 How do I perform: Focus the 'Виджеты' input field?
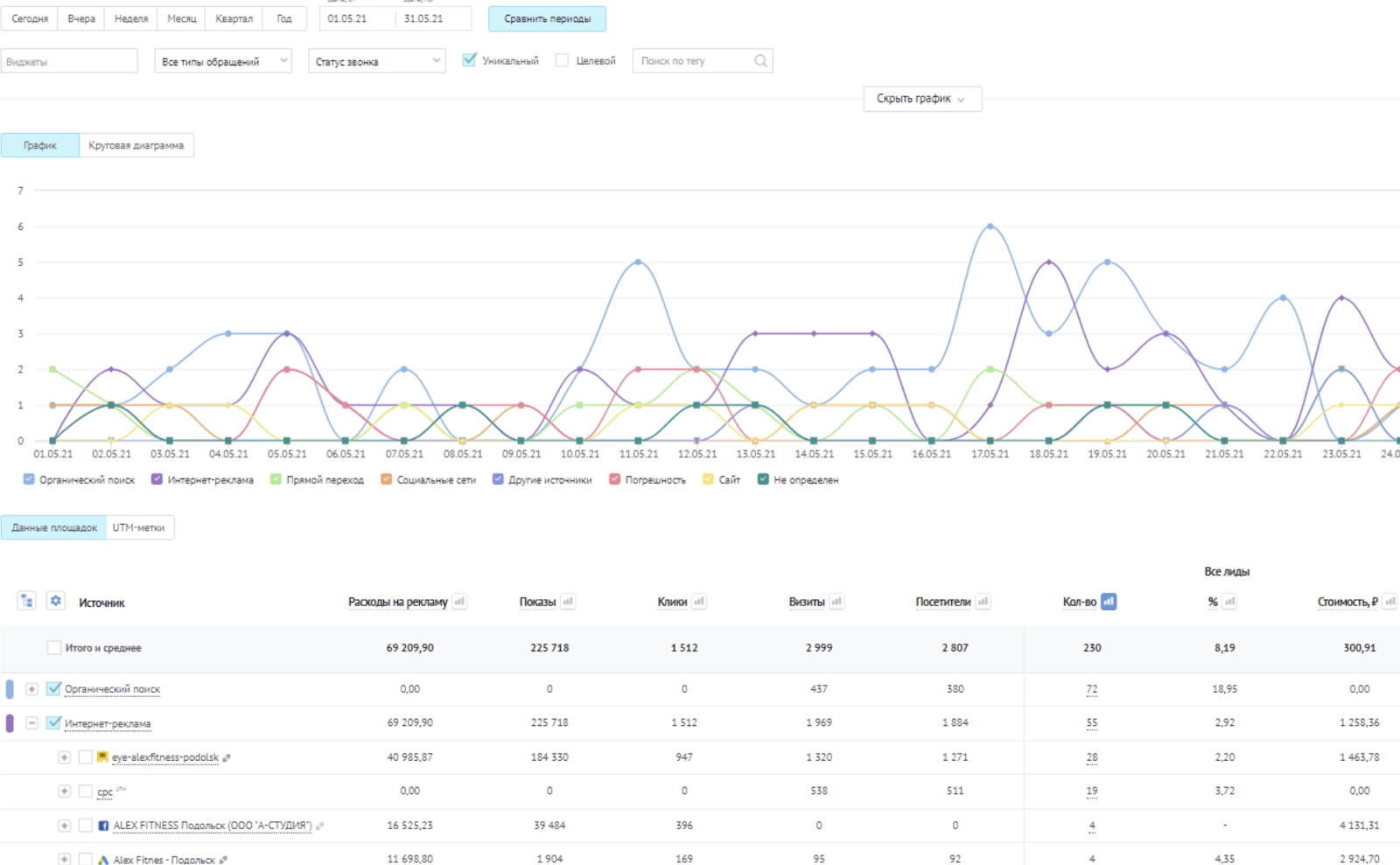pyautogui.click(x=69, y=61)
